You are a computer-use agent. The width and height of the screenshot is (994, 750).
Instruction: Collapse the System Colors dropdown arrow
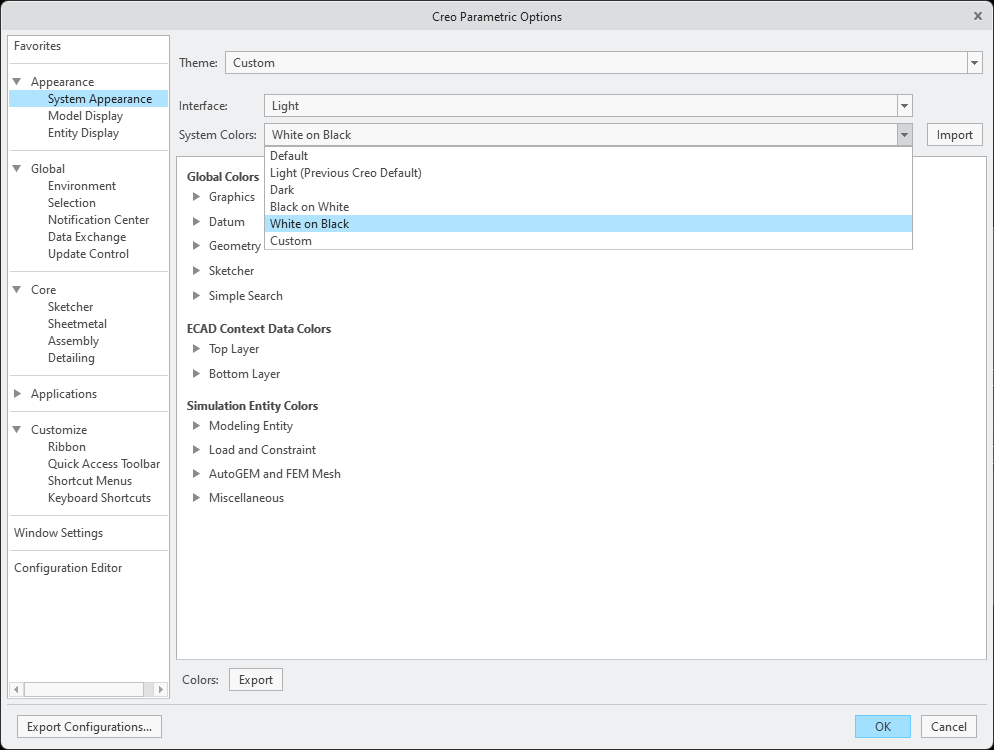[x=904, y=135]
